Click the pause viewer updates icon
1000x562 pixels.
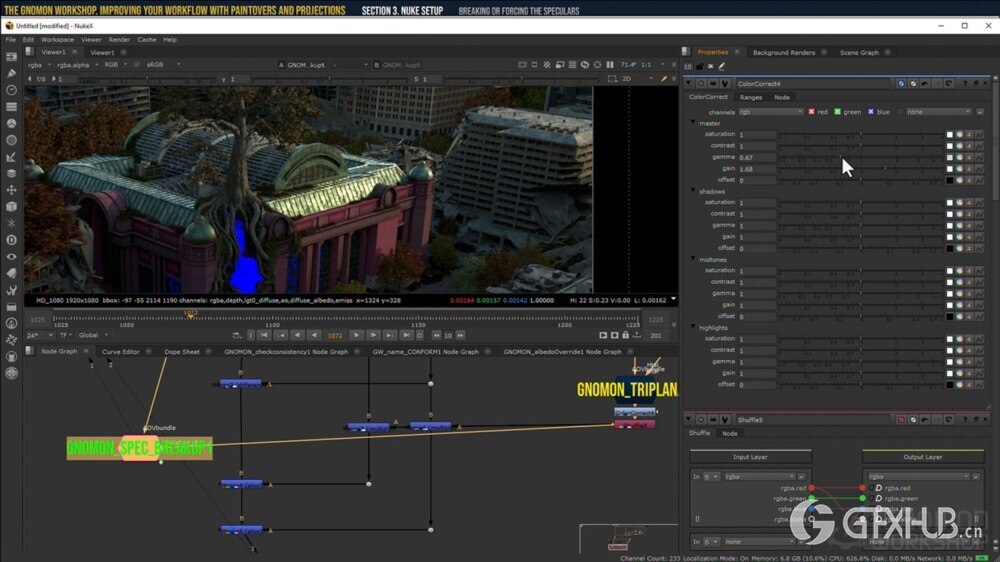(610, 64)
